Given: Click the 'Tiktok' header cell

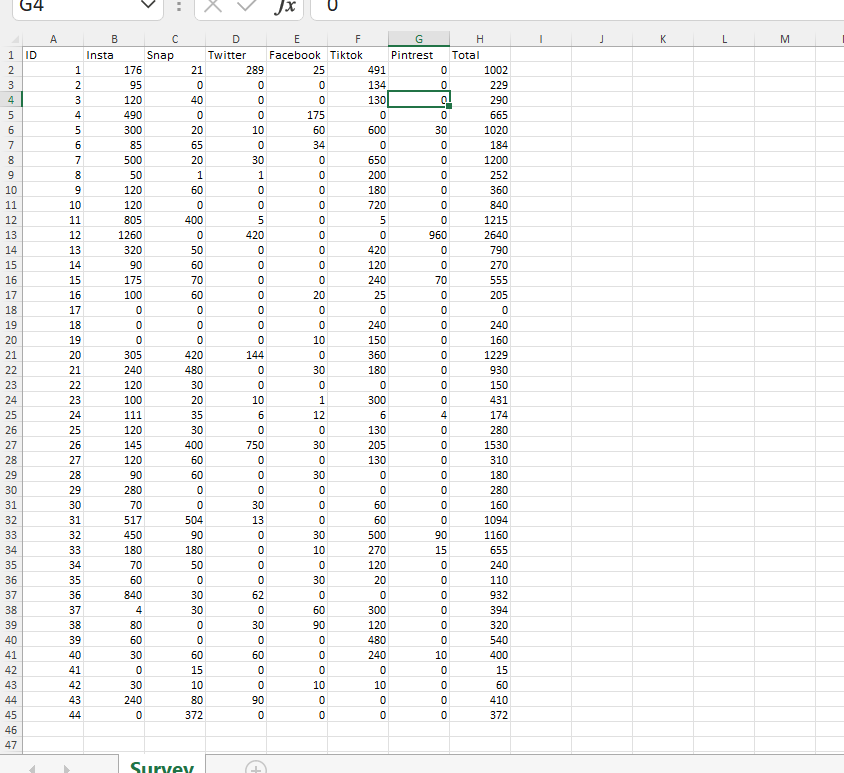Looking at the screenshot, I should coord(358,55).
